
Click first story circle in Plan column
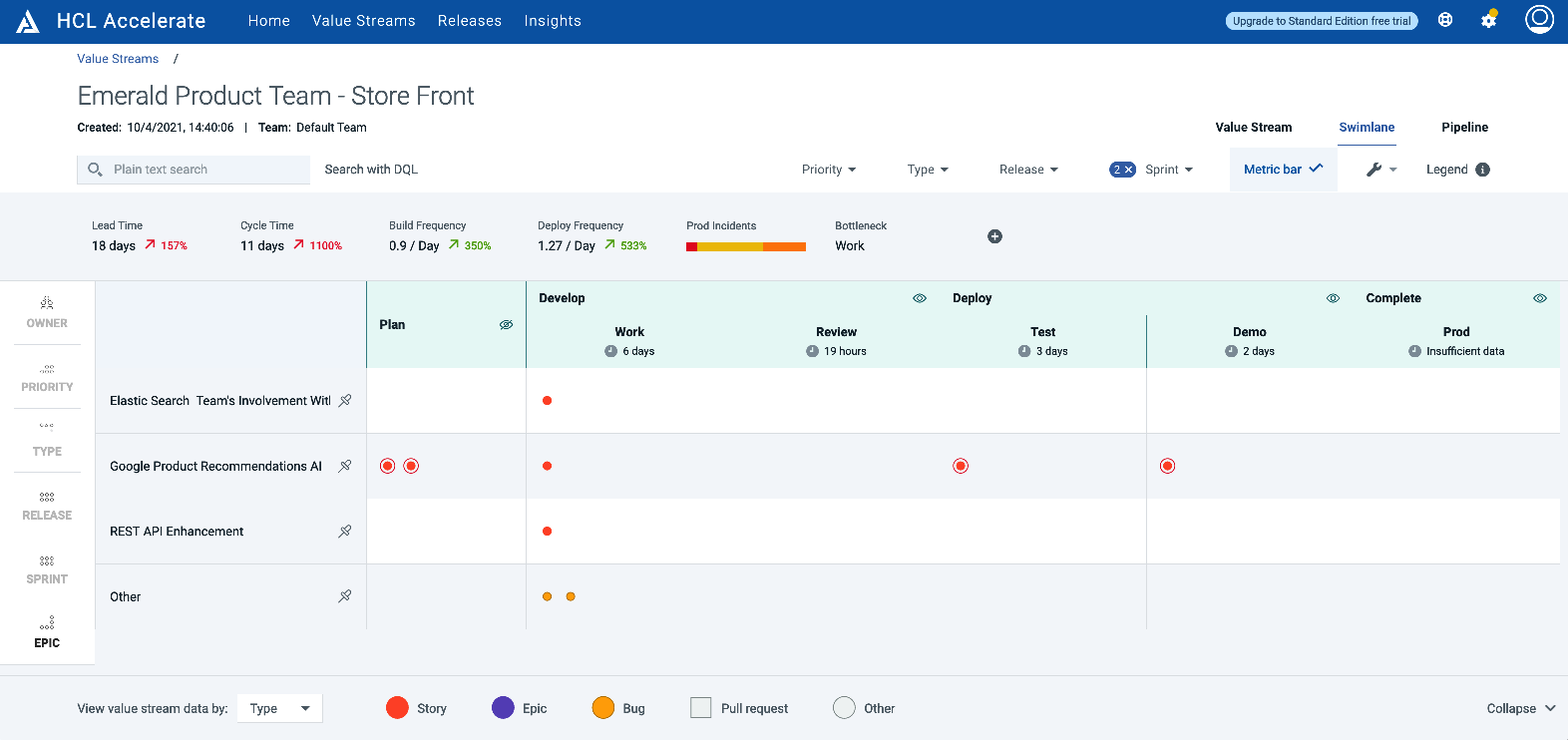pos(388,466)
